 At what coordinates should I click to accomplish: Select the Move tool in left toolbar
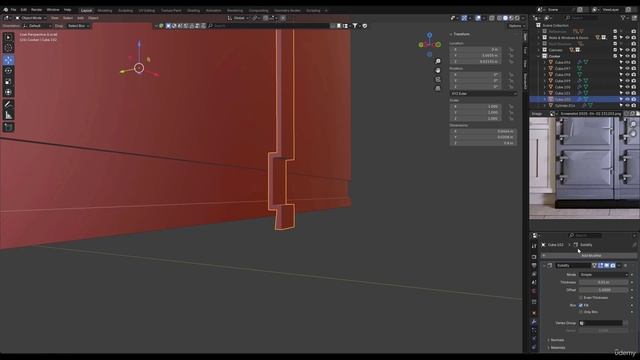pos(8,60)
